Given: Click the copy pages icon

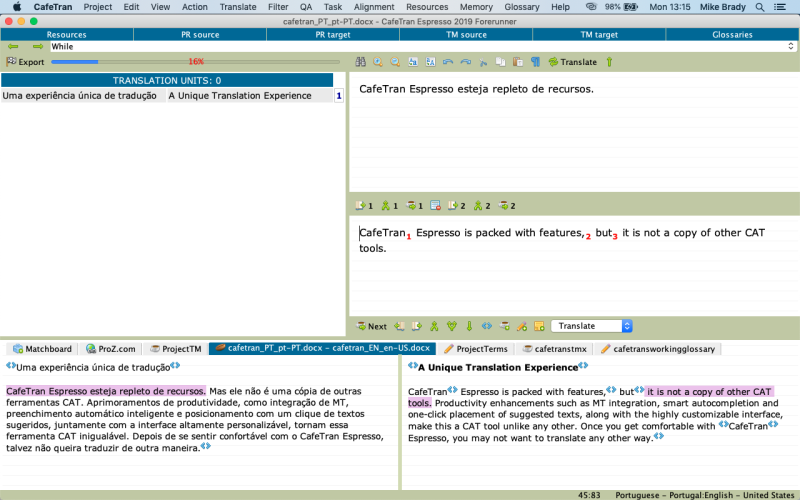Looking at the screenshot, I should 500,62.
